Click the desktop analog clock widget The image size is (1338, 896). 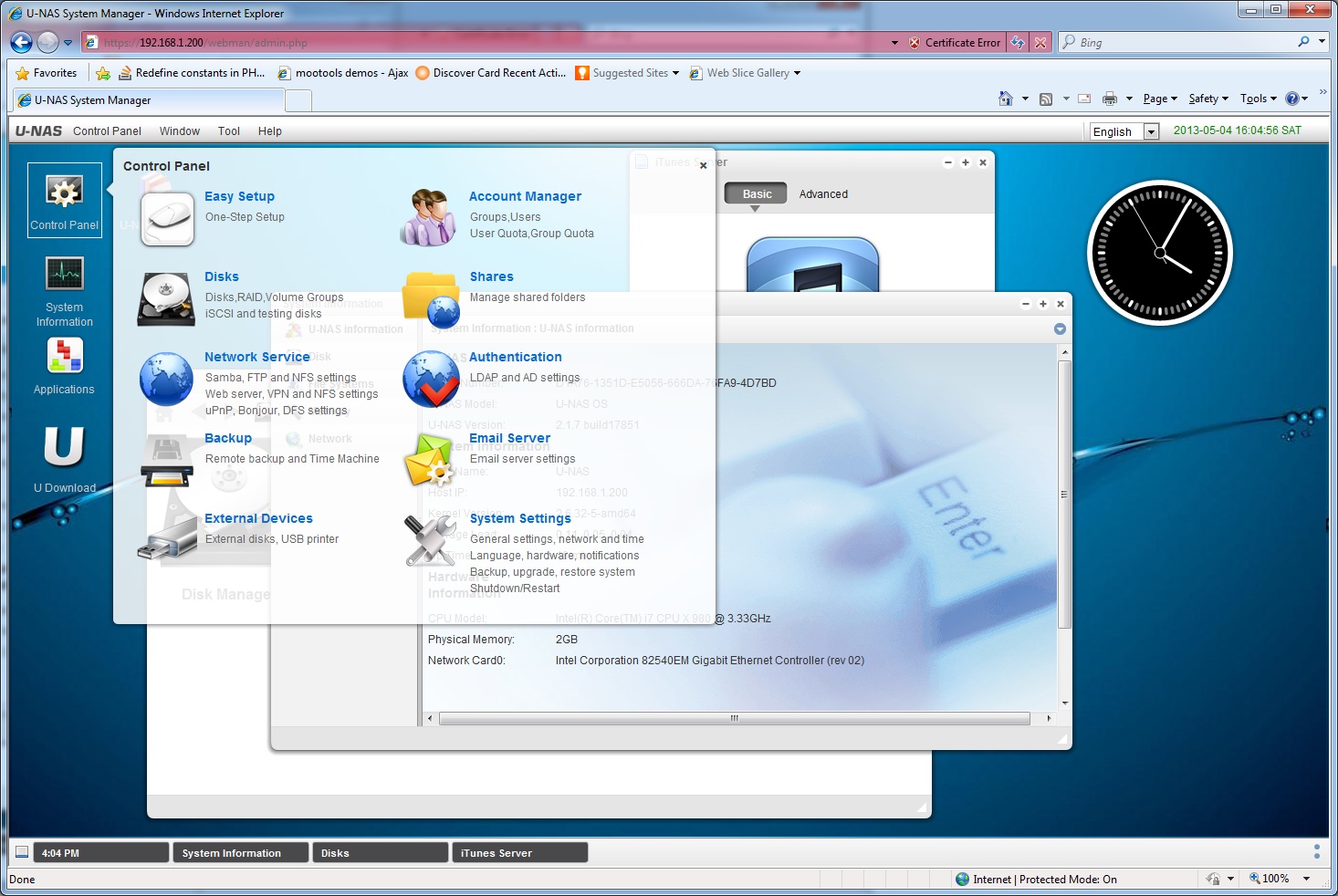tap(1160, 253)
